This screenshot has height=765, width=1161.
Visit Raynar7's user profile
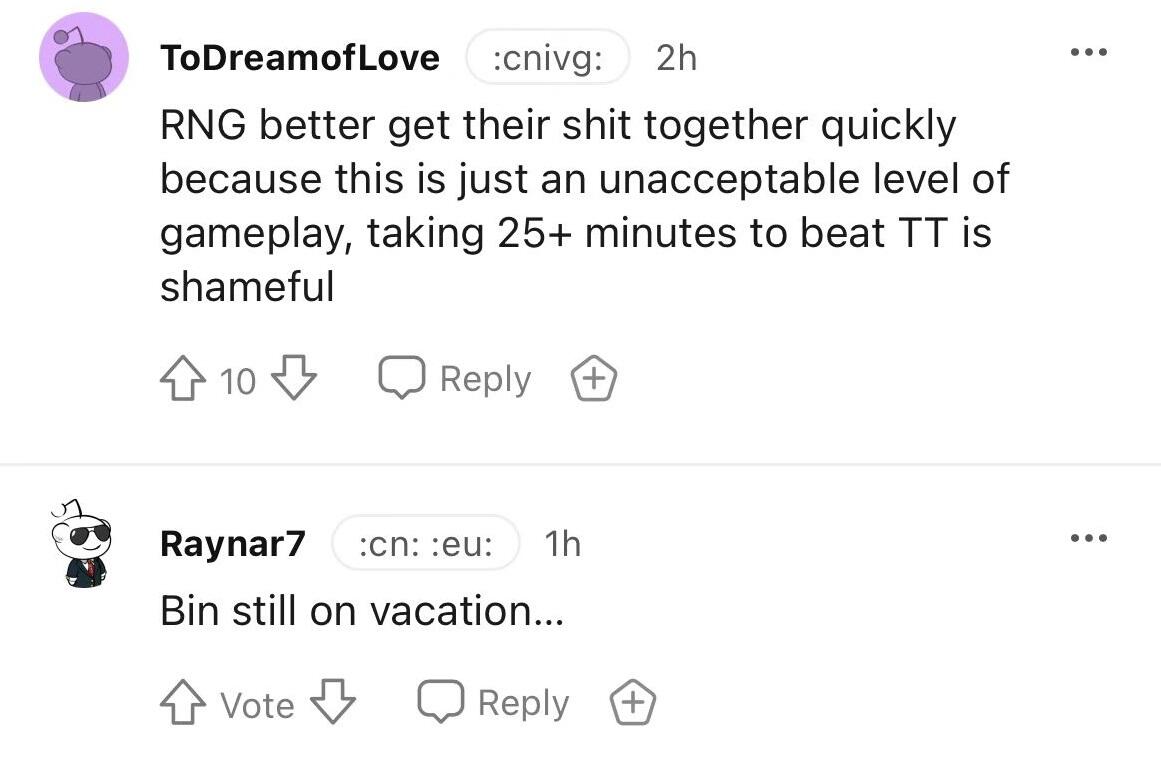[x=232, y=544]
